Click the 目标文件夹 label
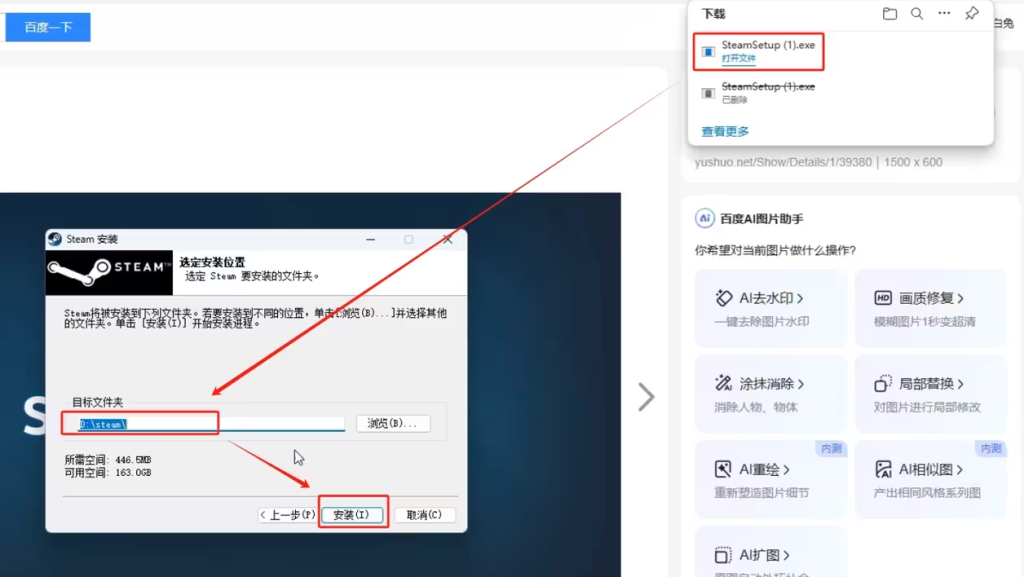The image size is (1024, 577). point(97,402)
